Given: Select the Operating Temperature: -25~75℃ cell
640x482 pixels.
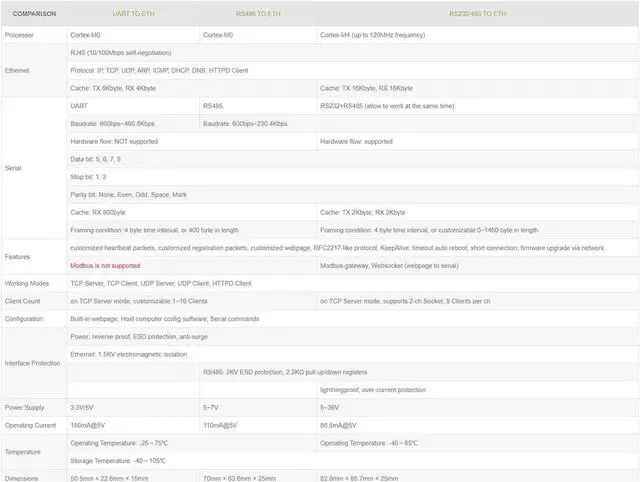Looking at the screenshot, I should tap(192, 443).
